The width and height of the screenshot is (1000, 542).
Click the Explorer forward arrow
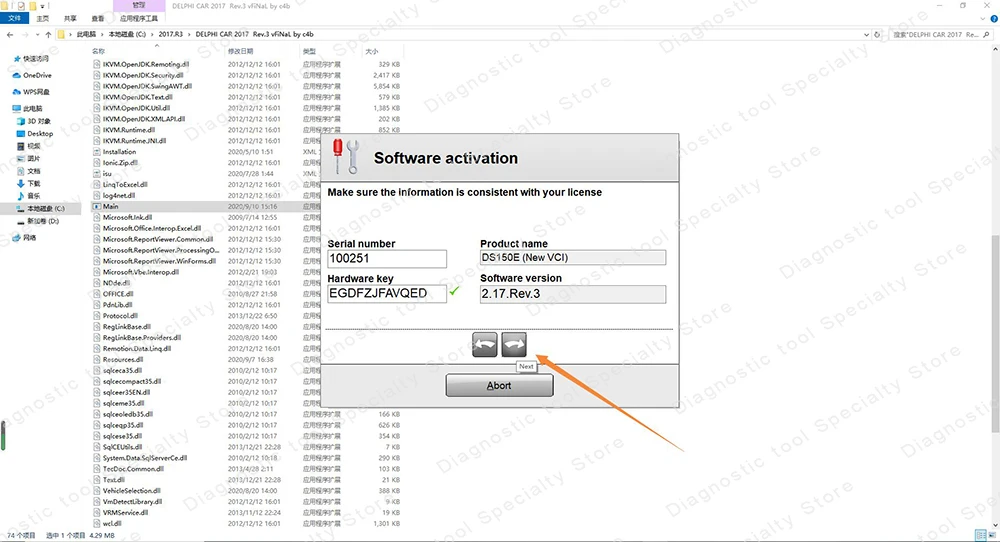point(25,34)
